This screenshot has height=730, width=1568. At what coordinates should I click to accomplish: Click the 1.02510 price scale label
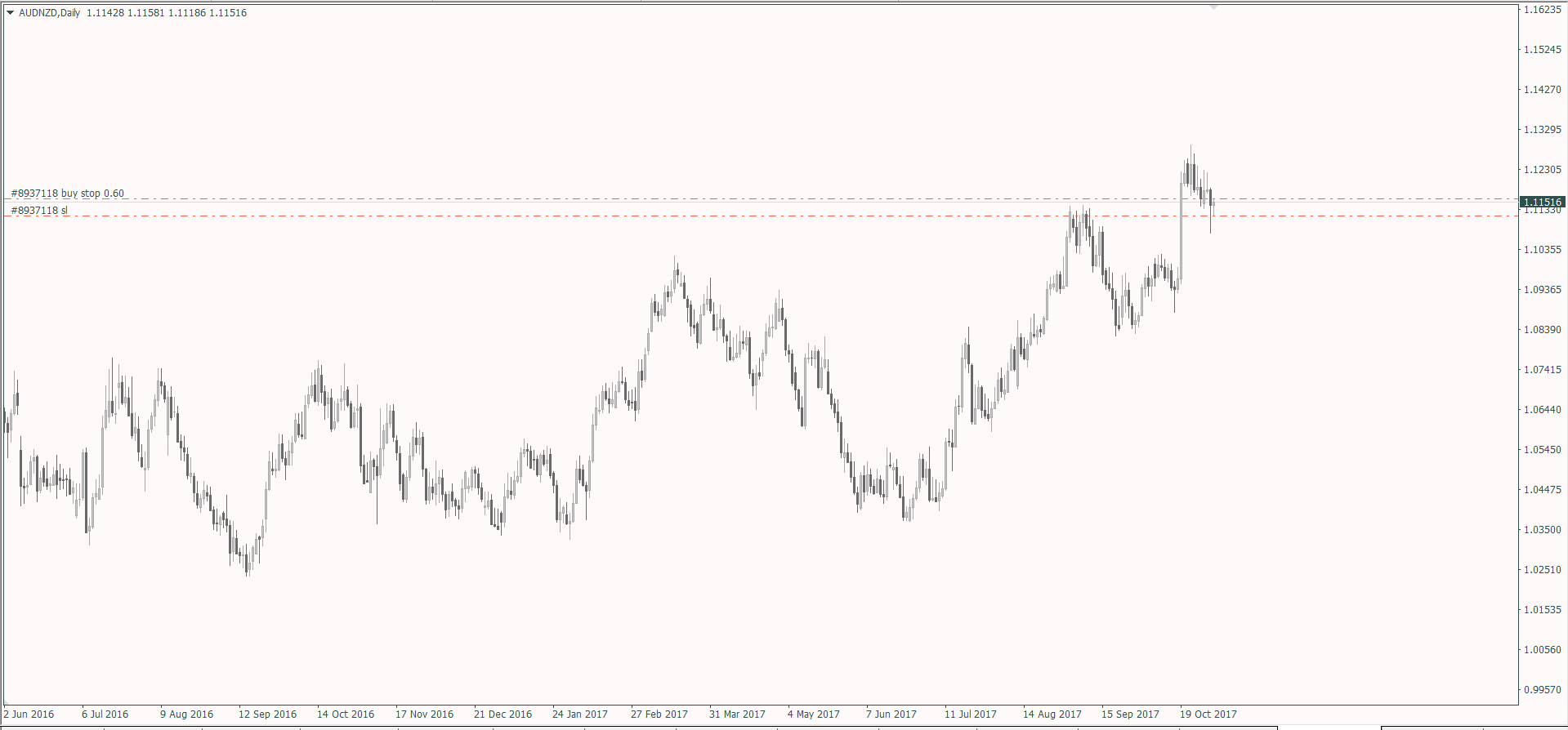pos(1543,570)
